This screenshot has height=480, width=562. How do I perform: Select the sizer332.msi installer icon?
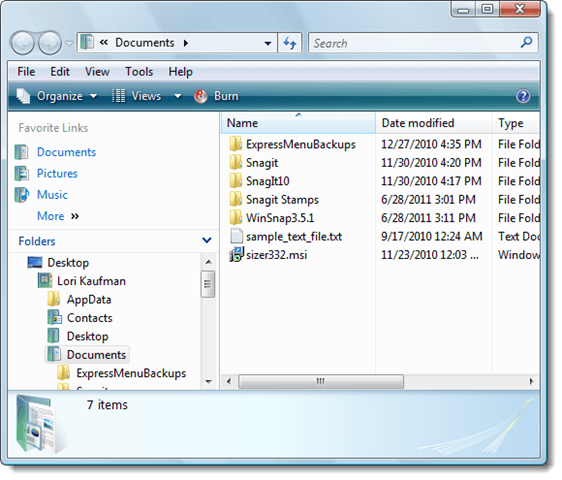point(236,255)
